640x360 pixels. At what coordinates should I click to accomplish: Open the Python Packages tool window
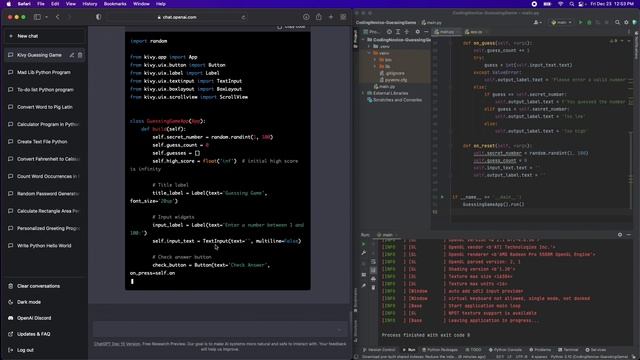coord(440,350)
